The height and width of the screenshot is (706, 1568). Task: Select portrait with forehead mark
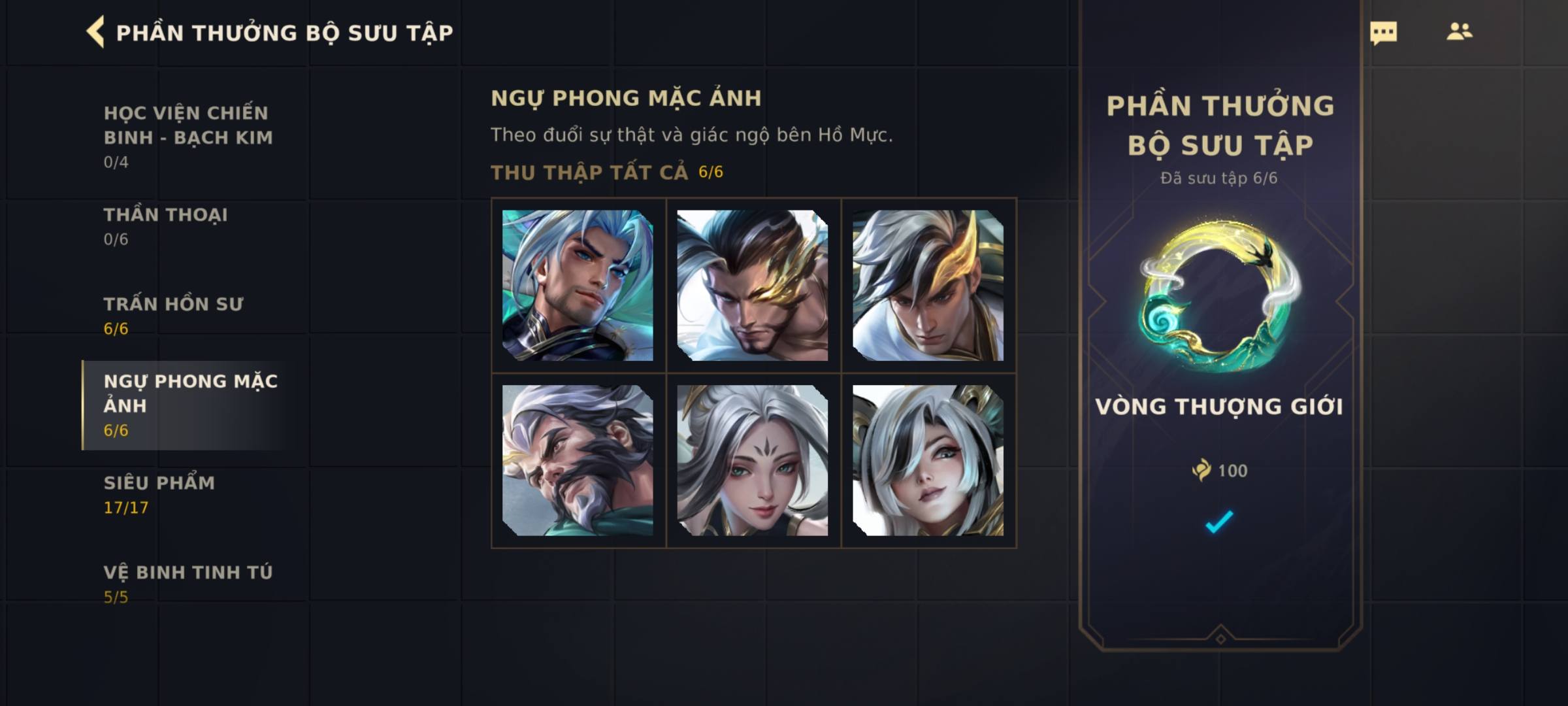point(753,460)
